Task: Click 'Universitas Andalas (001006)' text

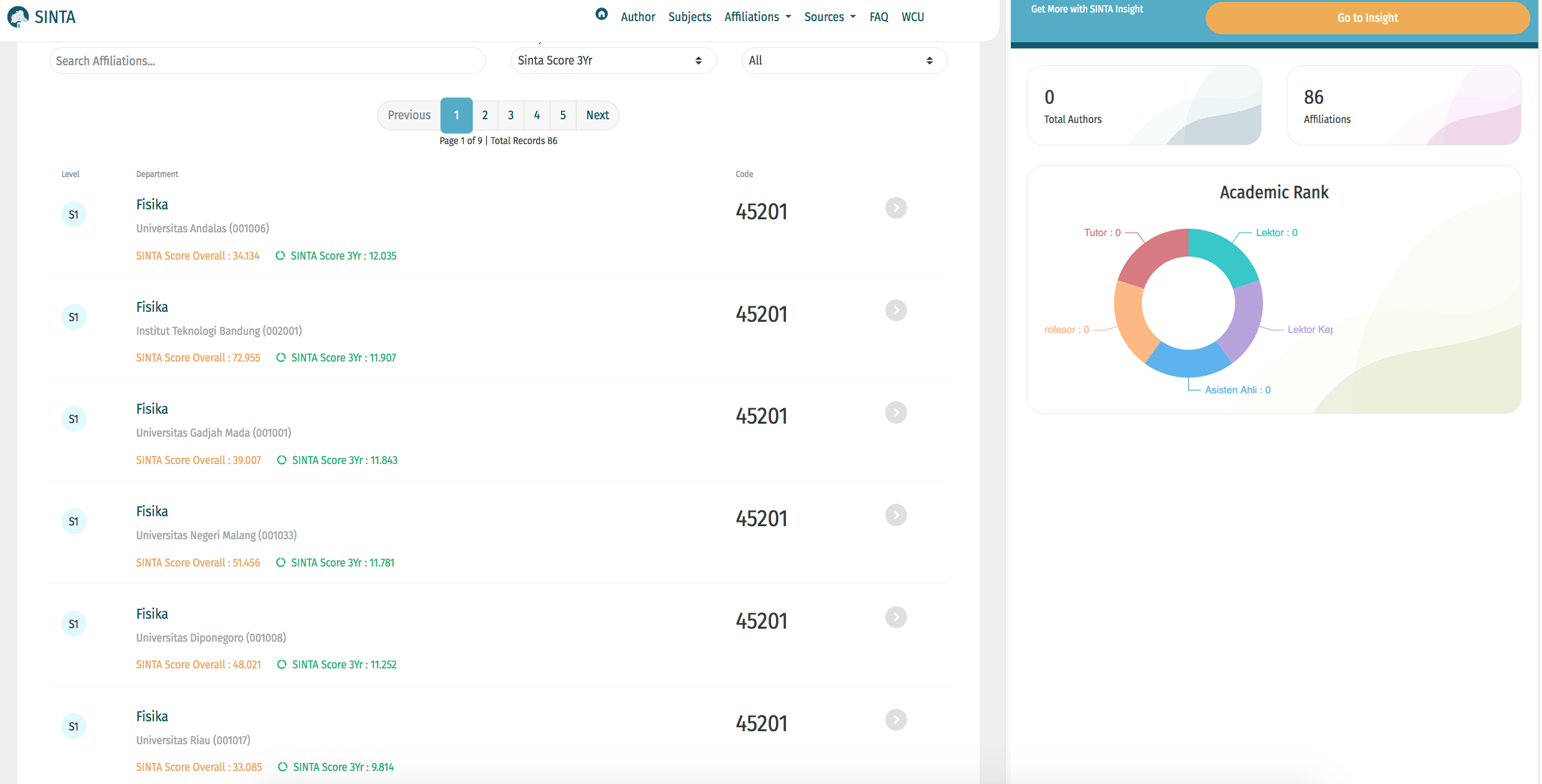Action: click(x=203, y=229)
